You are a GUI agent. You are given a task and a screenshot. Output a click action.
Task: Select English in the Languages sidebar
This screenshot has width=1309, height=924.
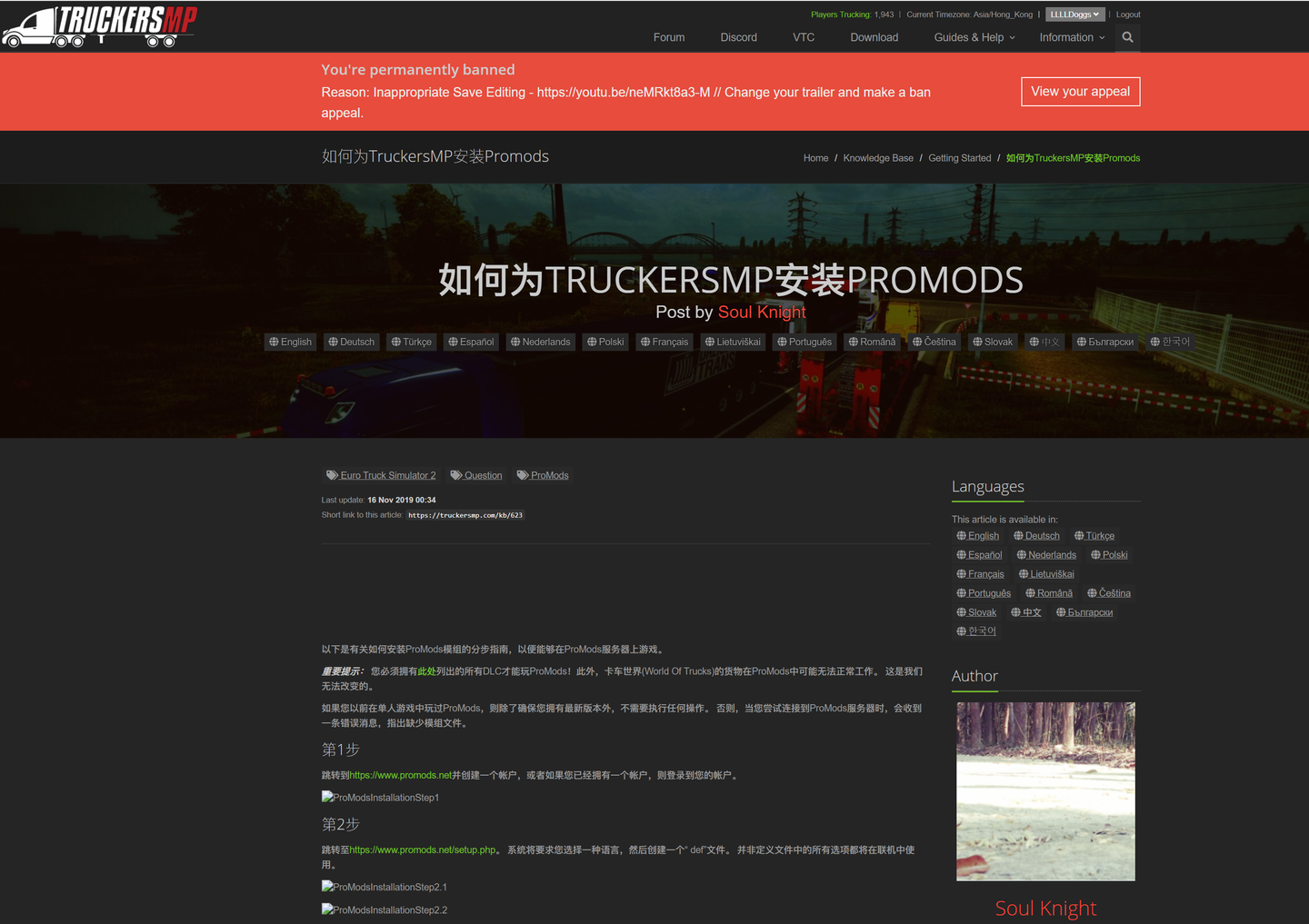978,536
